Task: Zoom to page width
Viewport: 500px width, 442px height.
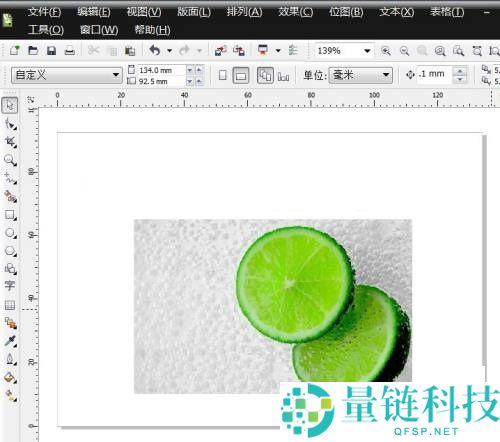Action: click(x=477, y=51)
